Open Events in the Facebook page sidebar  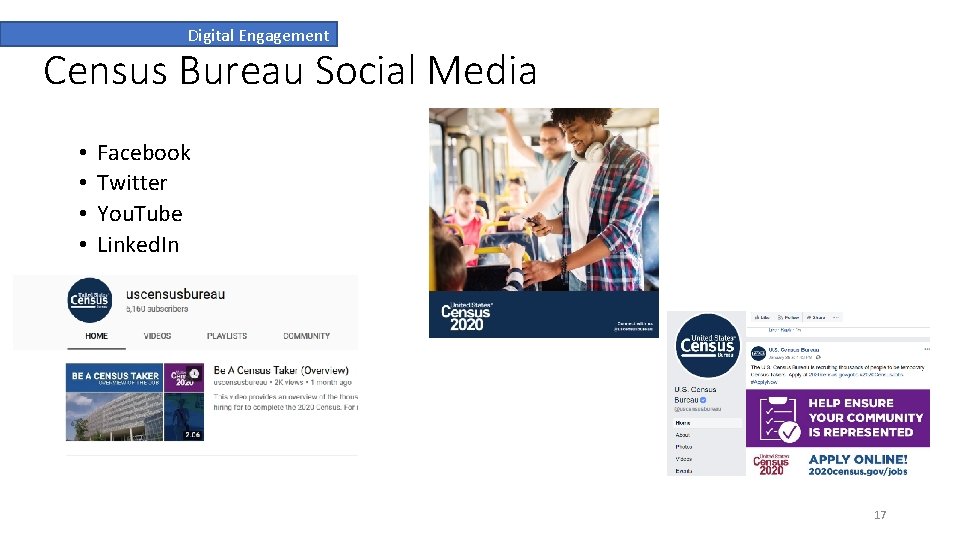coord(683,471)
